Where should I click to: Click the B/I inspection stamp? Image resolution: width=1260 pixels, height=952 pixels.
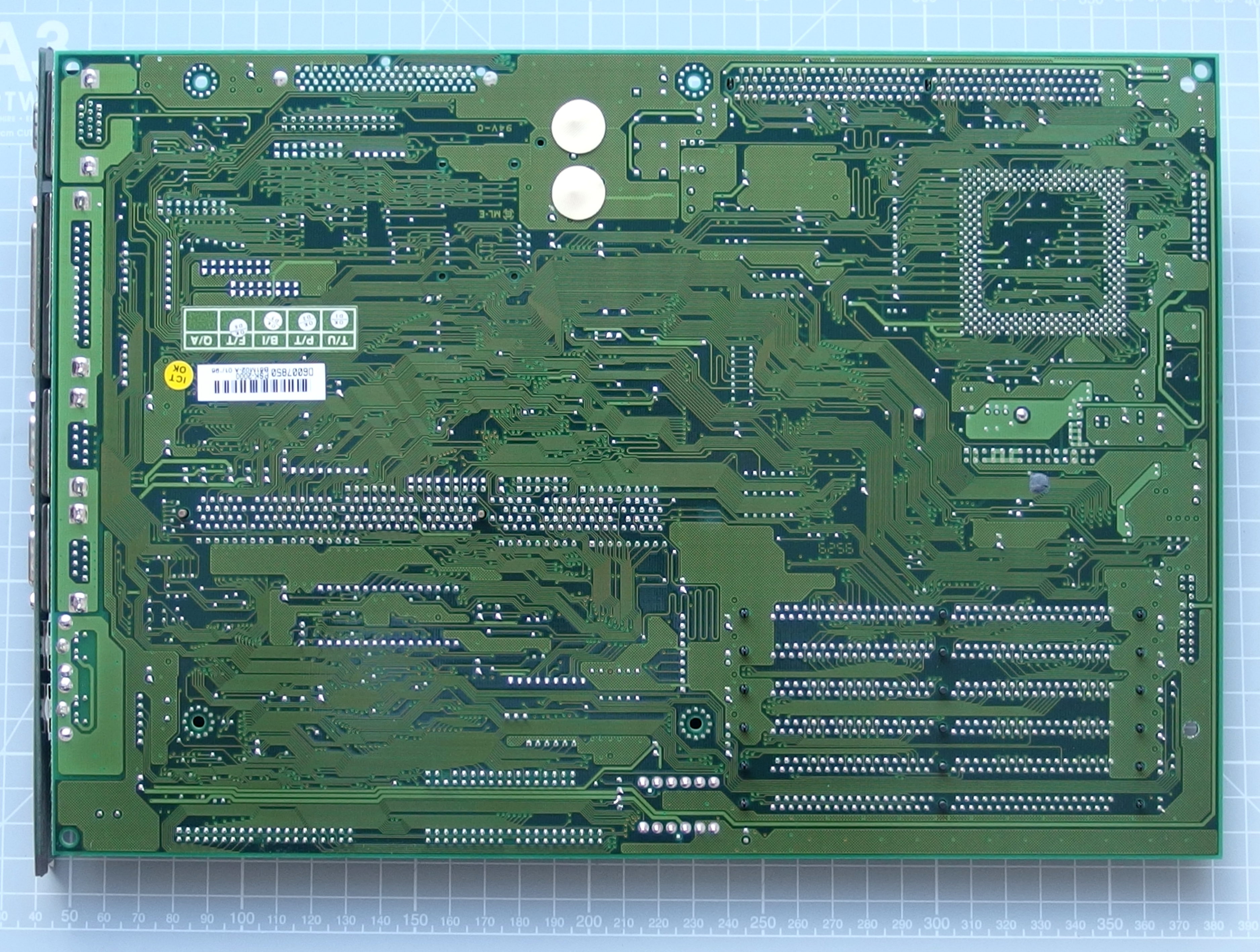[272, 321]
